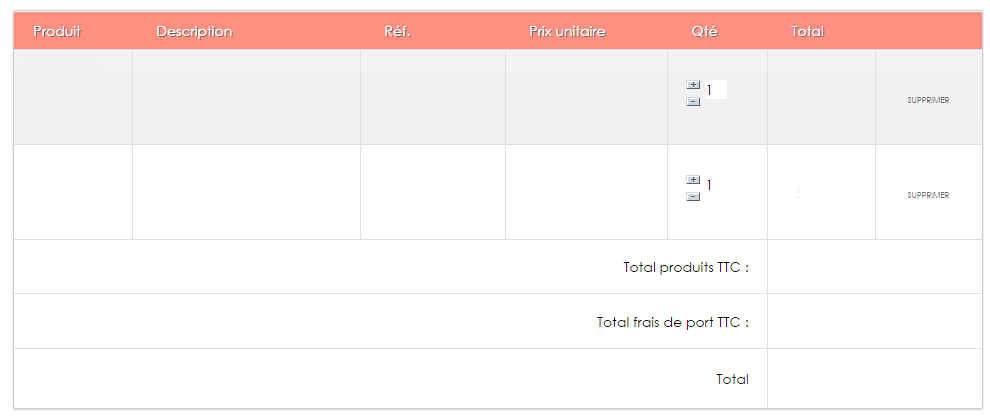
Task: Remove first product with SUPPRIMER
Action: click(x=928, y=100)
